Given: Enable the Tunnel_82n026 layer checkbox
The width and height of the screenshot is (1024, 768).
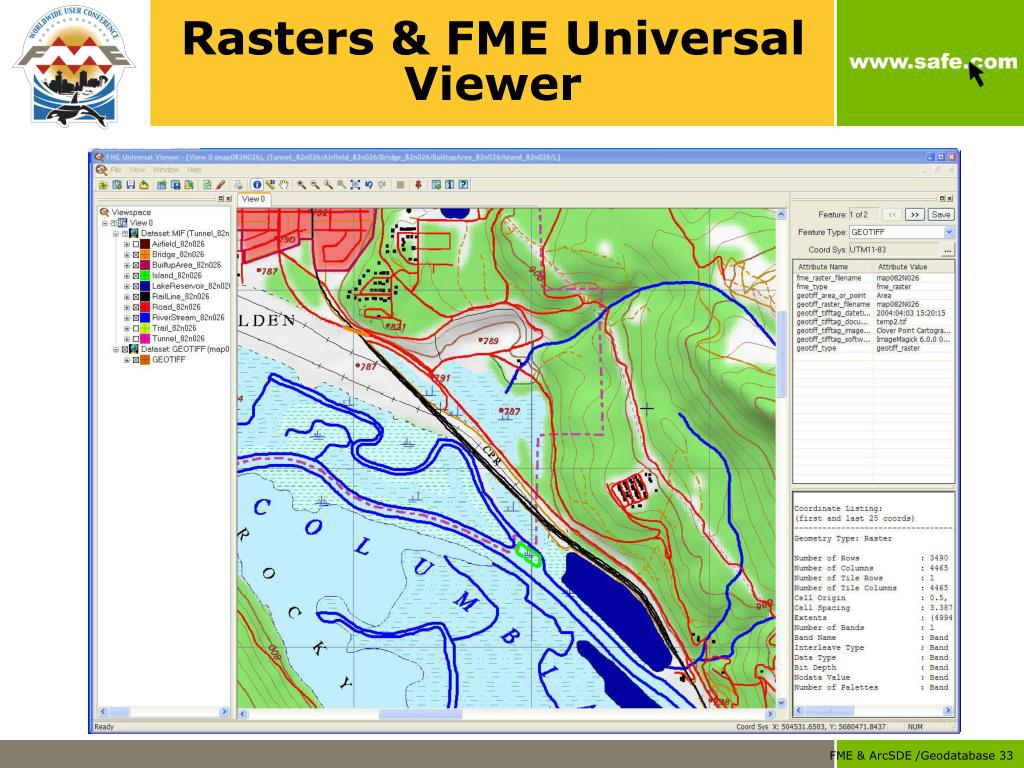Looking at the screenshot, I should 136,339.
